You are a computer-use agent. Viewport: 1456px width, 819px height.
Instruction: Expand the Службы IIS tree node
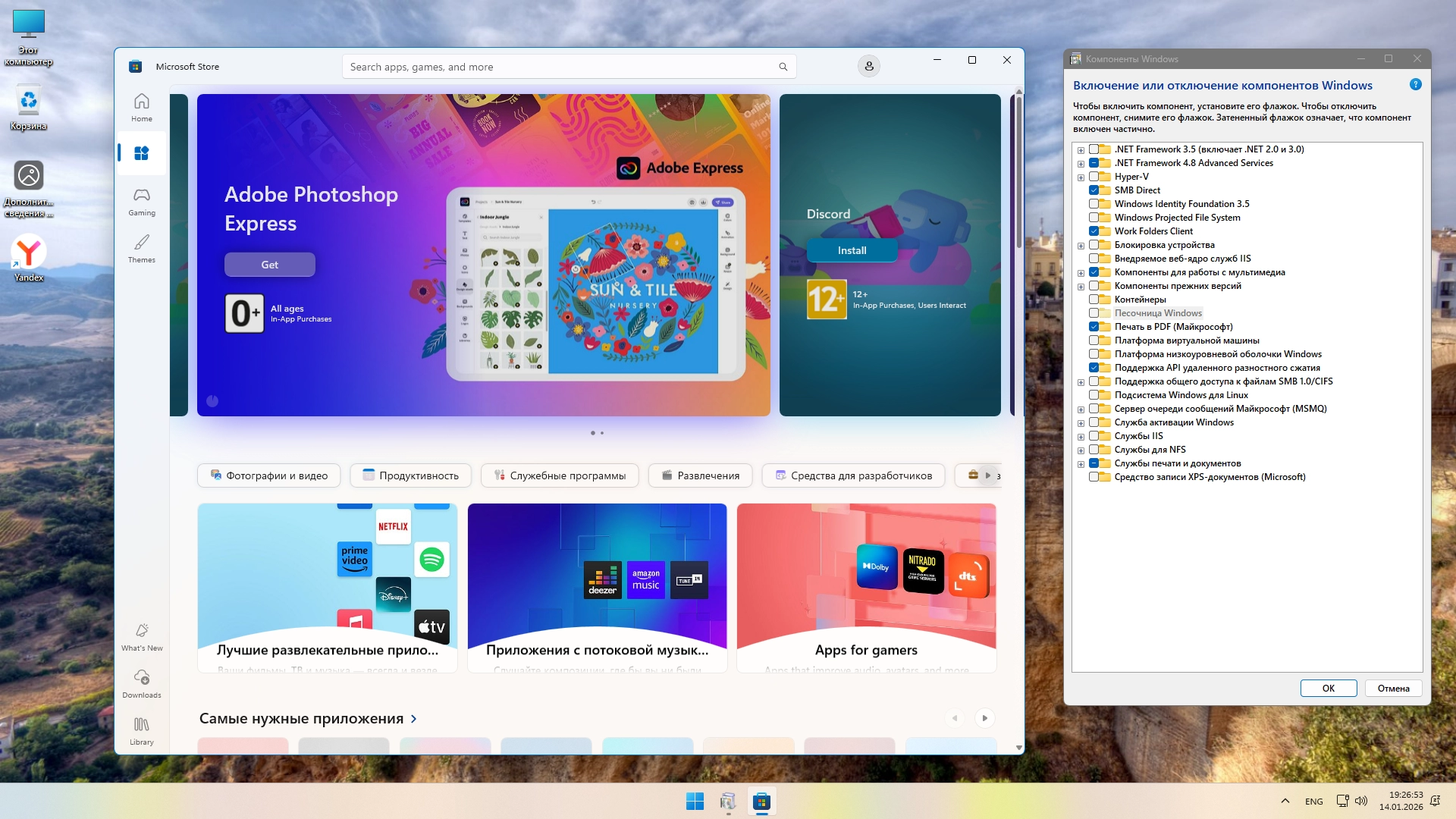coord(1081,437)
